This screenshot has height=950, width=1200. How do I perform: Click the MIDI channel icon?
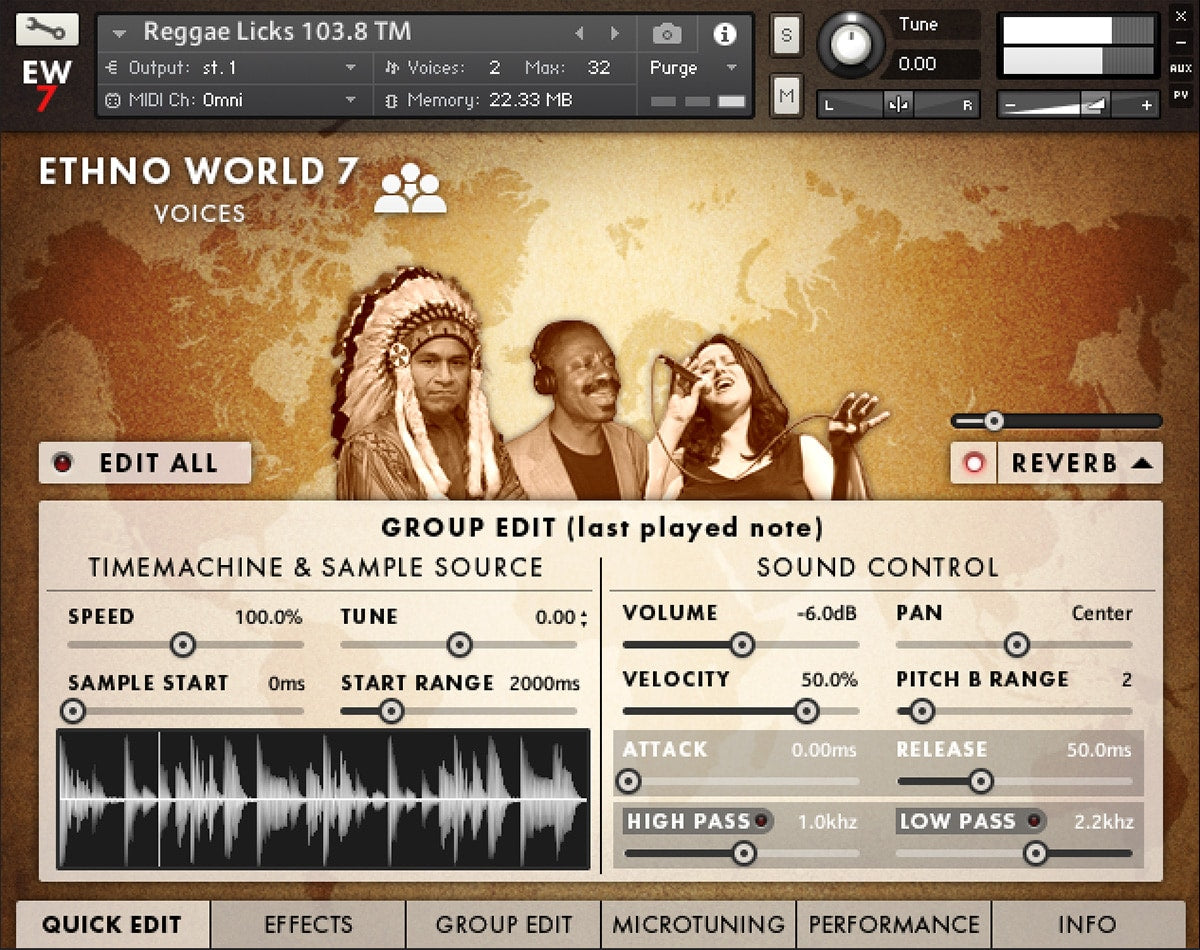[112, 100]
